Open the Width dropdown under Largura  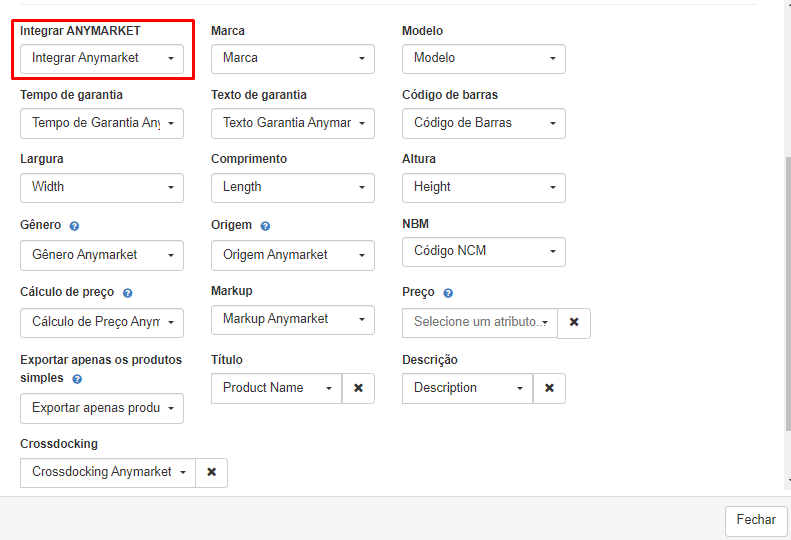coord(102,188)
